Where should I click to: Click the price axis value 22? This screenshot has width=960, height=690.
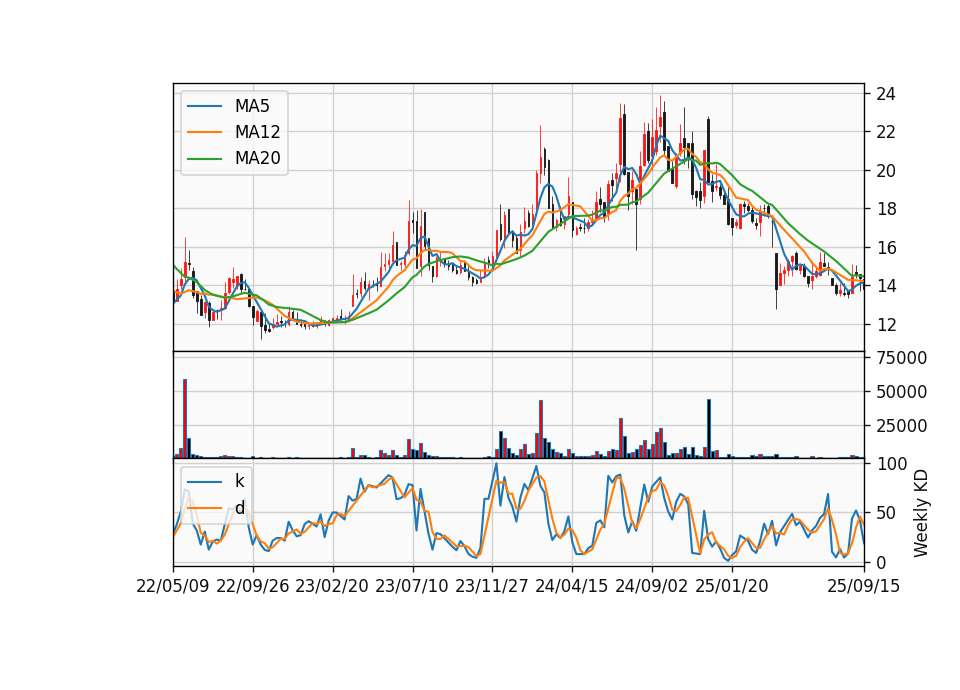pos(886,132)
